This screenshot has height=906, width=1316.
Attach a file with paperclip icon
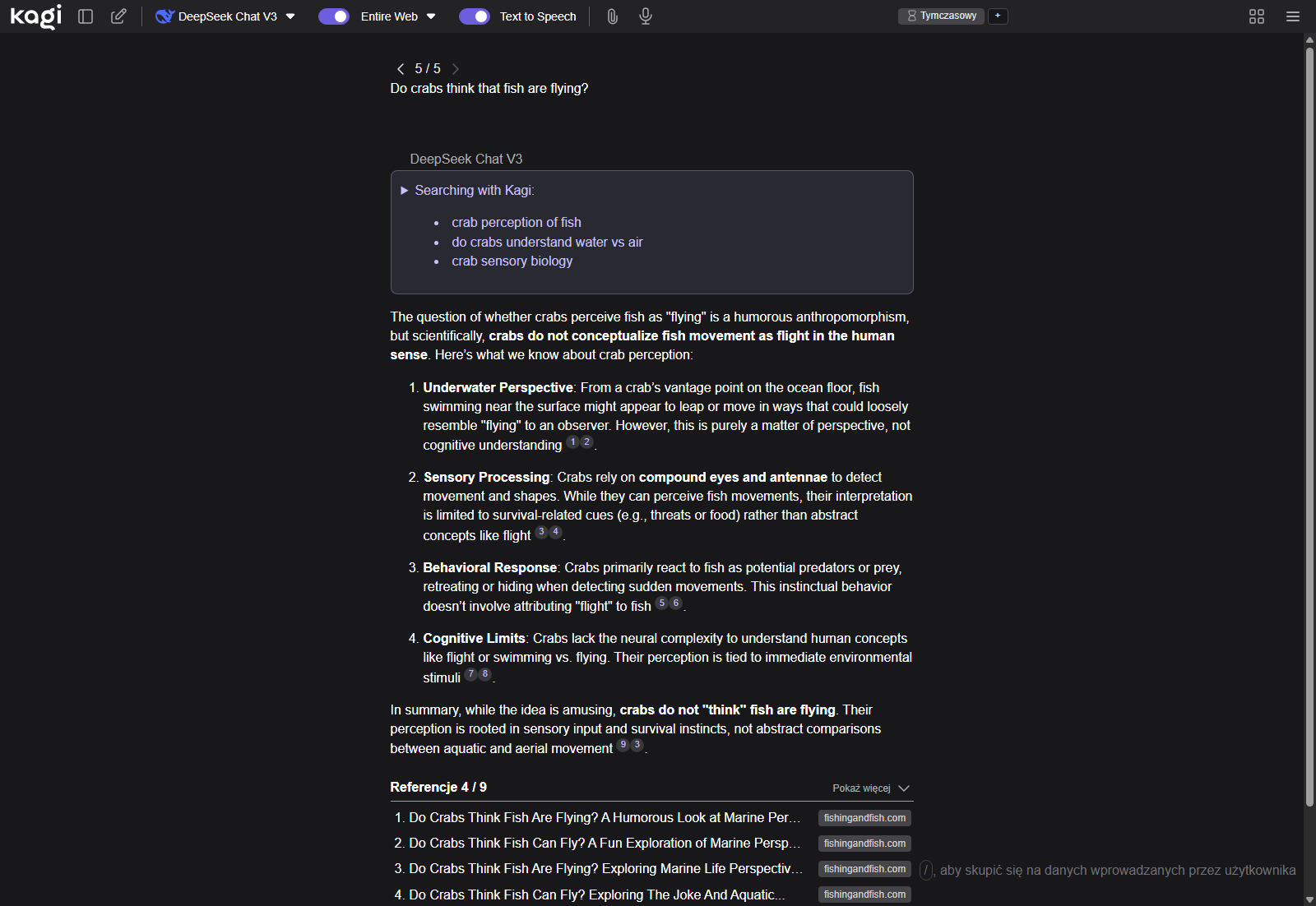612,16
